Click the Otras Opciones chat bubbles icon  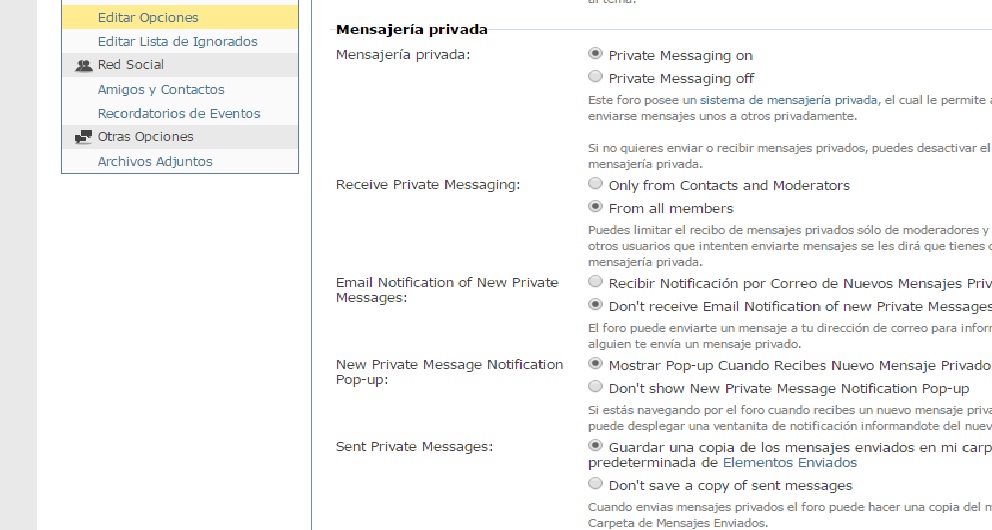[x=84, y=137]
